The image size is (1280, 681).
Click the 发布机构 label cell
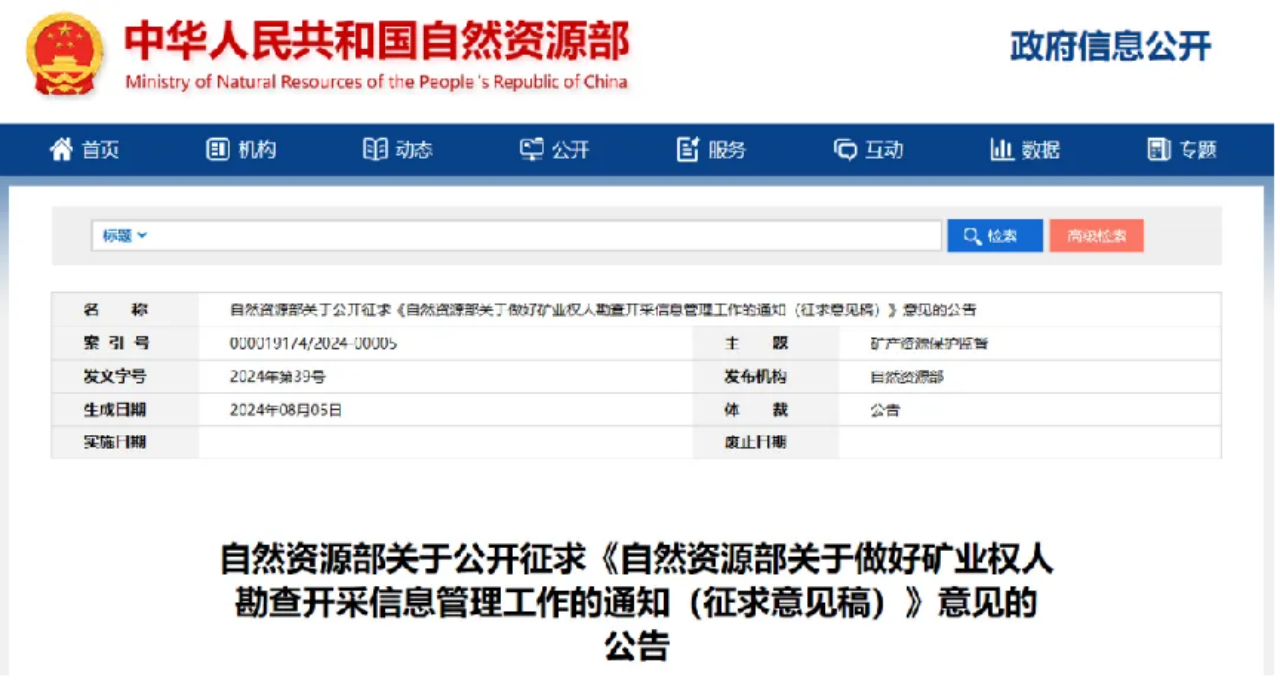point(766,377)
